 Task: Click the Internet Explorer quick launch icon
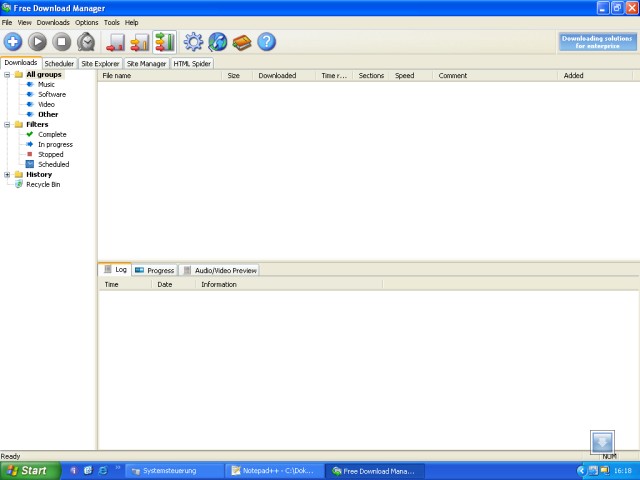coord(103,471)
